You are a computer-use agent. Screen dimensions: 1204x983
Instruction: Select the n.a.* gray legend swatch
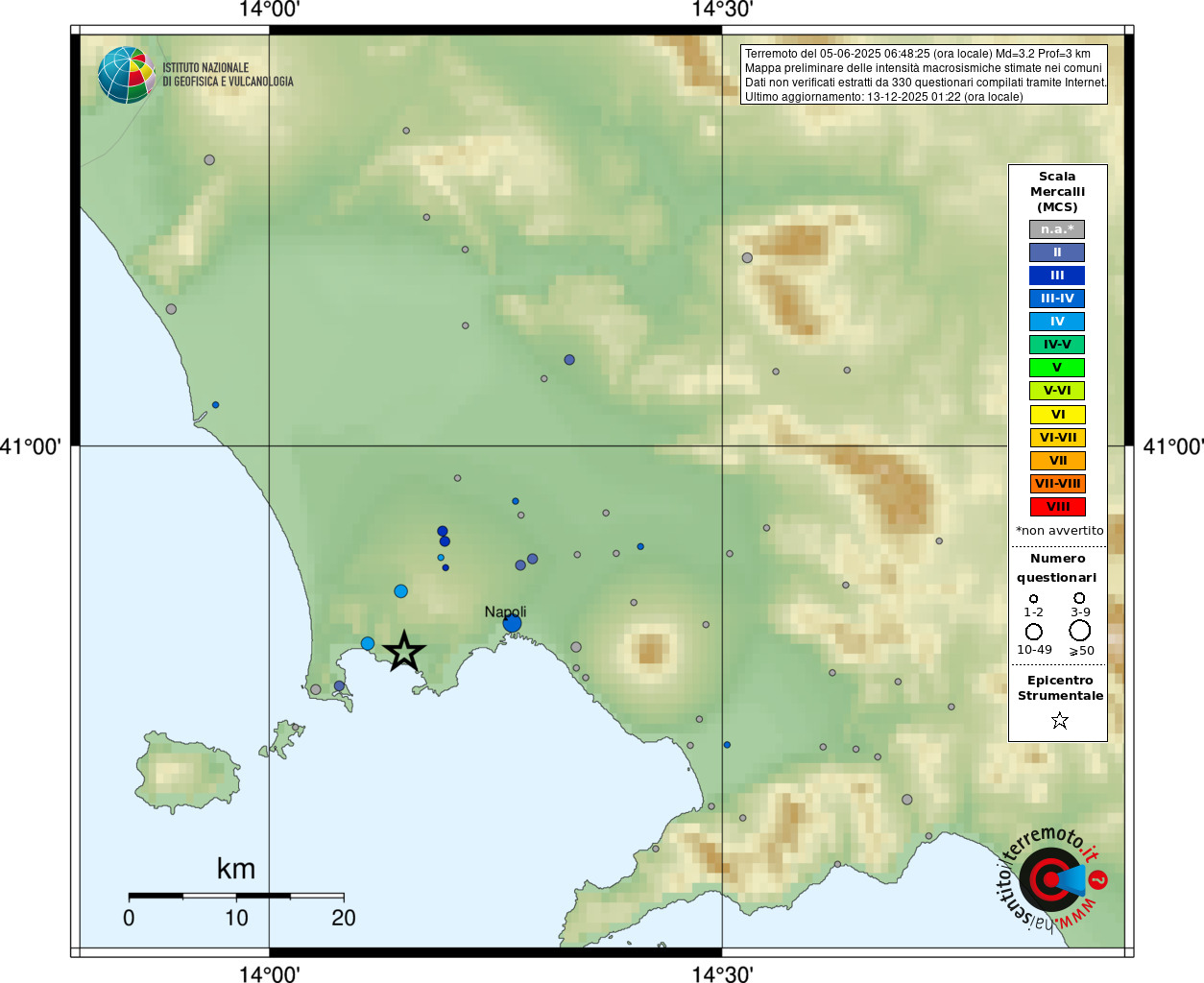tap(1057, 229)
